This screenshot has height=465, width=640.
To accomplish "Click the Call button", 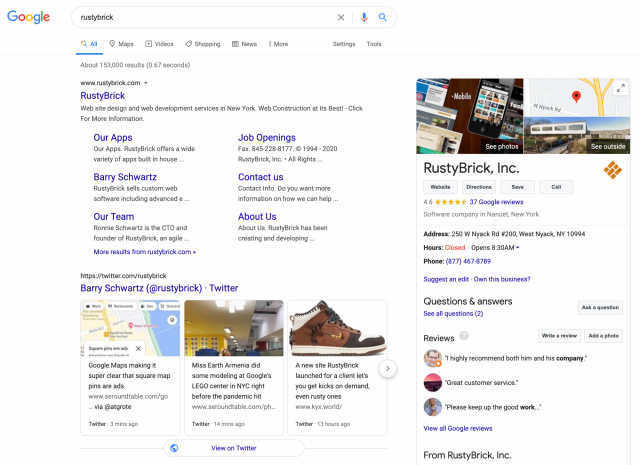I will tap(556, 187).
